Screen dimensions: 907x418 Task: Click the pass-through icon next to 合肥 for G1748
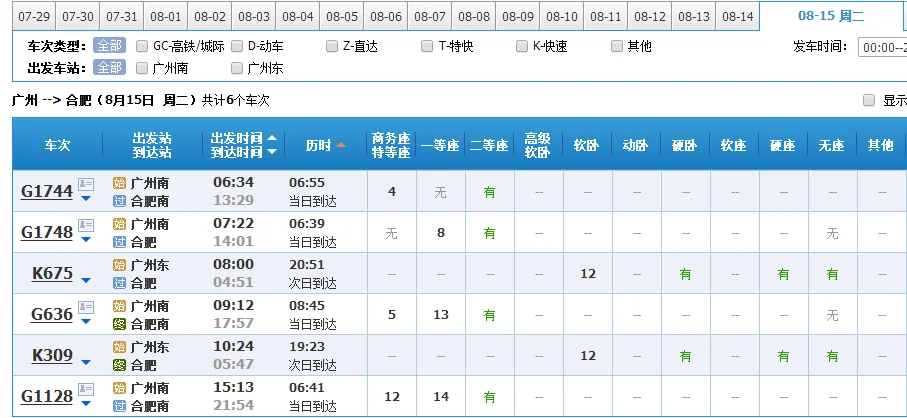click(x=119, y=242)
